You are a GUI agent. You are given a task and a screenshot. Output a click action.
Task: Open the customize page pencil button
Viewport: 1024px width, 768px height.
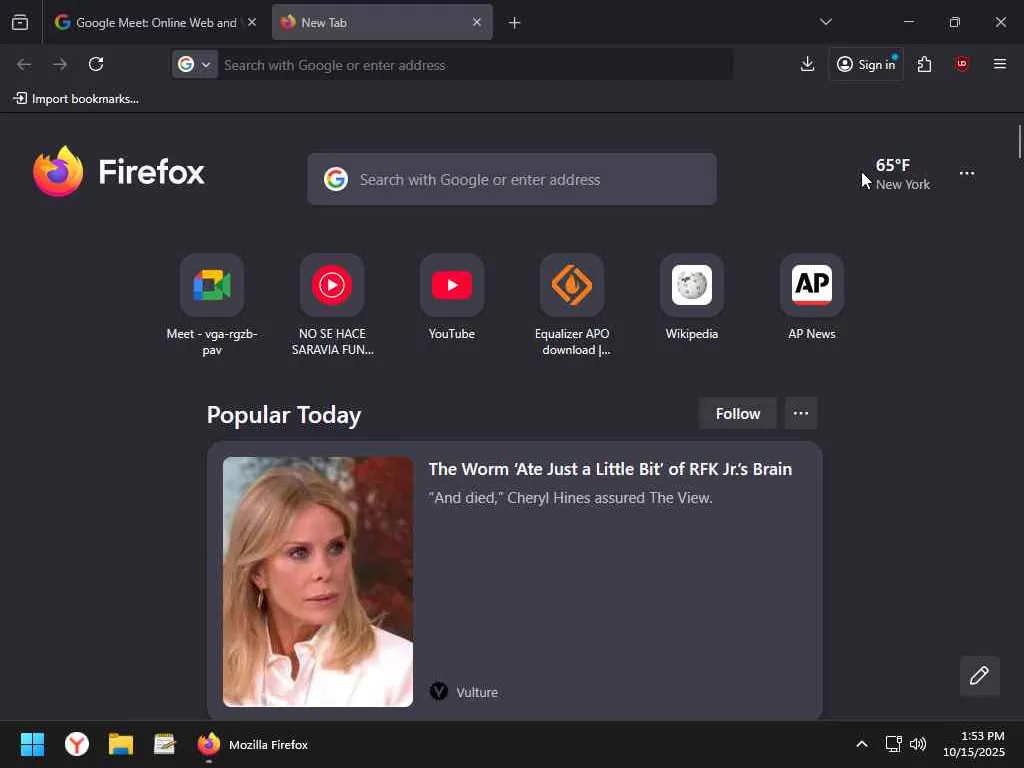coord(980,676)
